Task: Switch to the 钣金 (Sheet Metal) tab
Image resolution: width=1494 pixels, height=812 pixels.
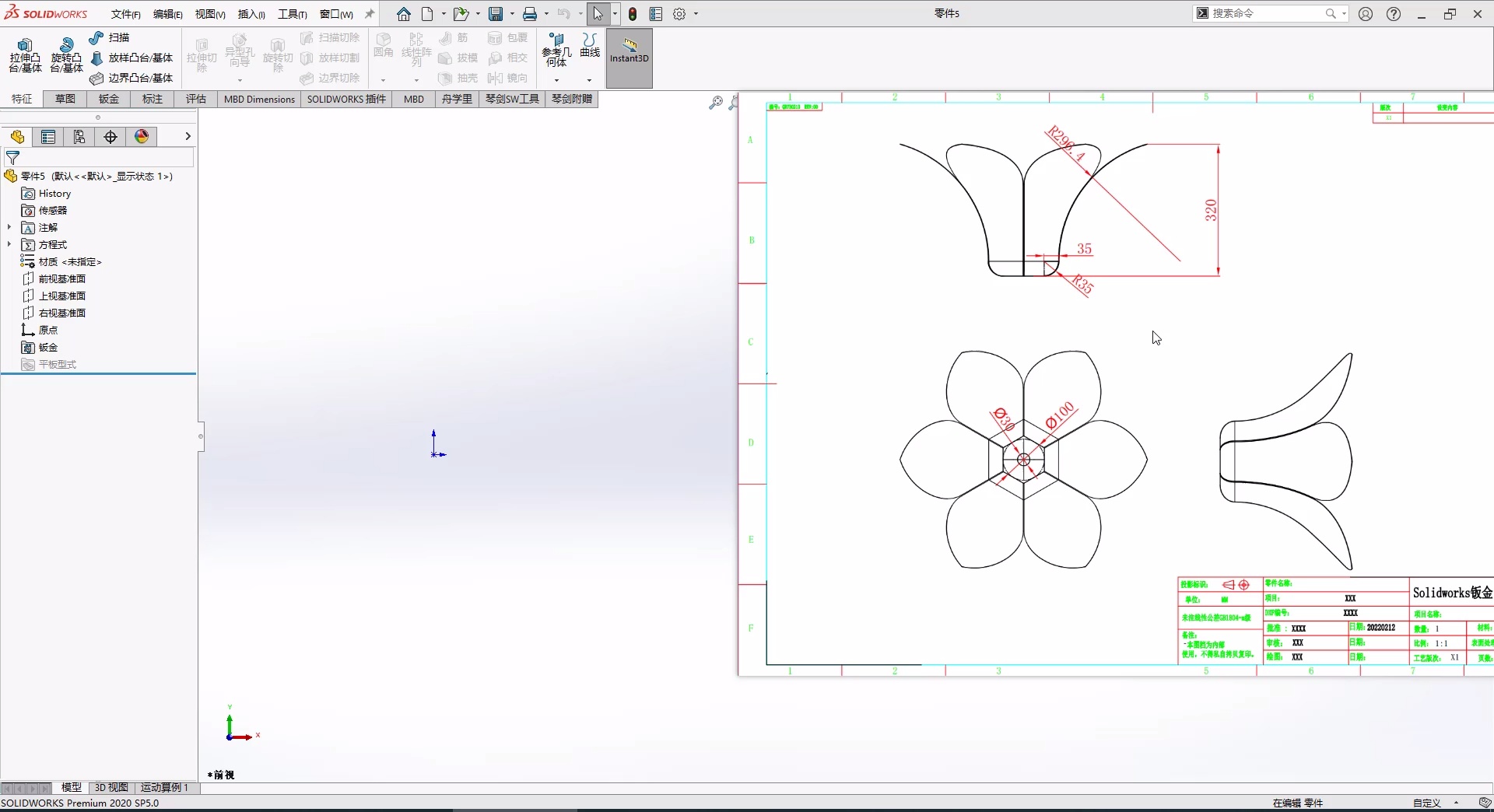Action: pyautogui.click(x=109, y=99)
